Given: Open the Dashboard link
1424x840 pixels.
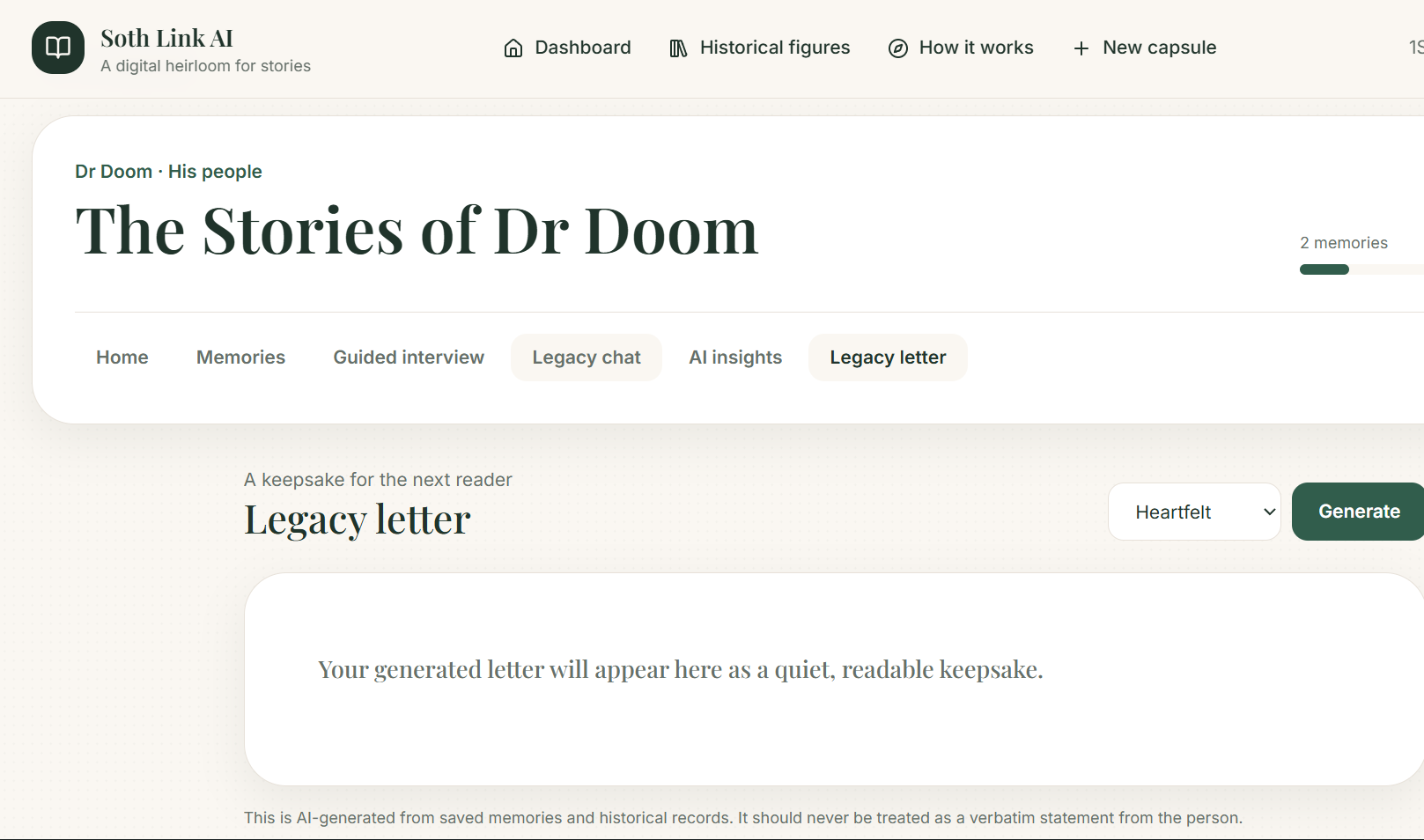Looking at the screenshot, I should pos(567,48).
